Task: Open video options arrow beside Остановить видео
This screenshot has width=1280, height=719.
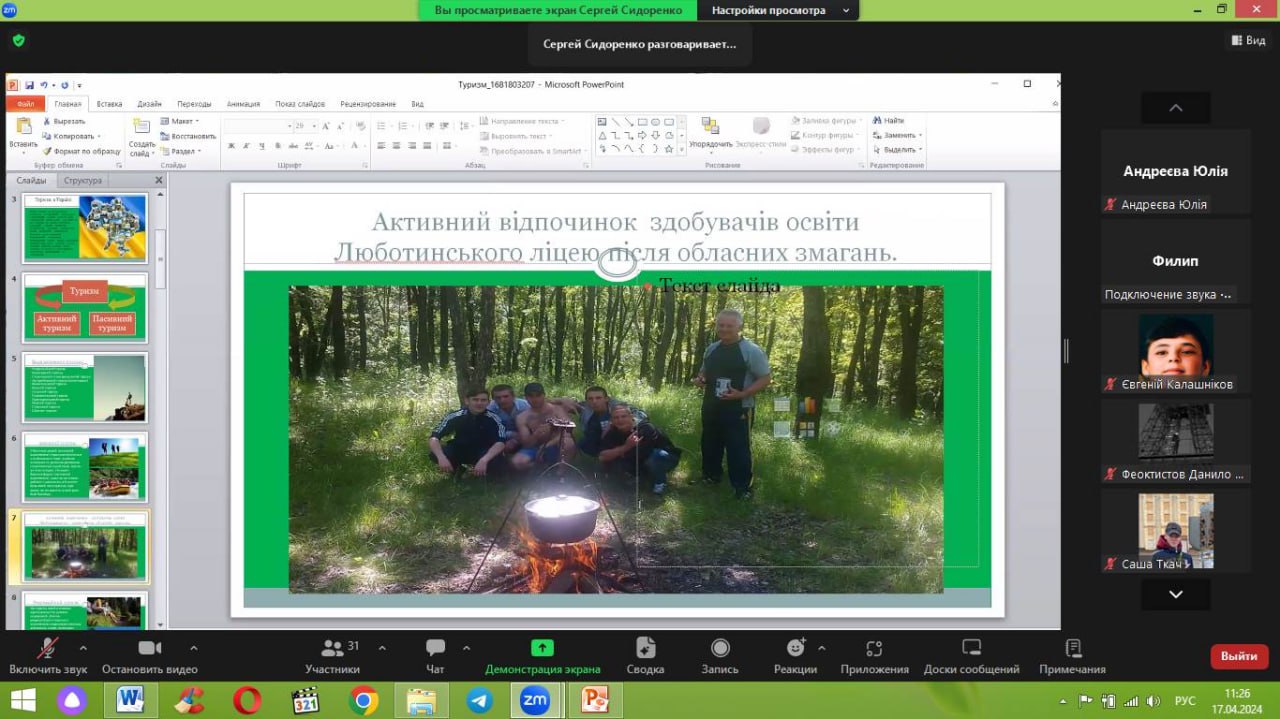Action: [193, 647]
